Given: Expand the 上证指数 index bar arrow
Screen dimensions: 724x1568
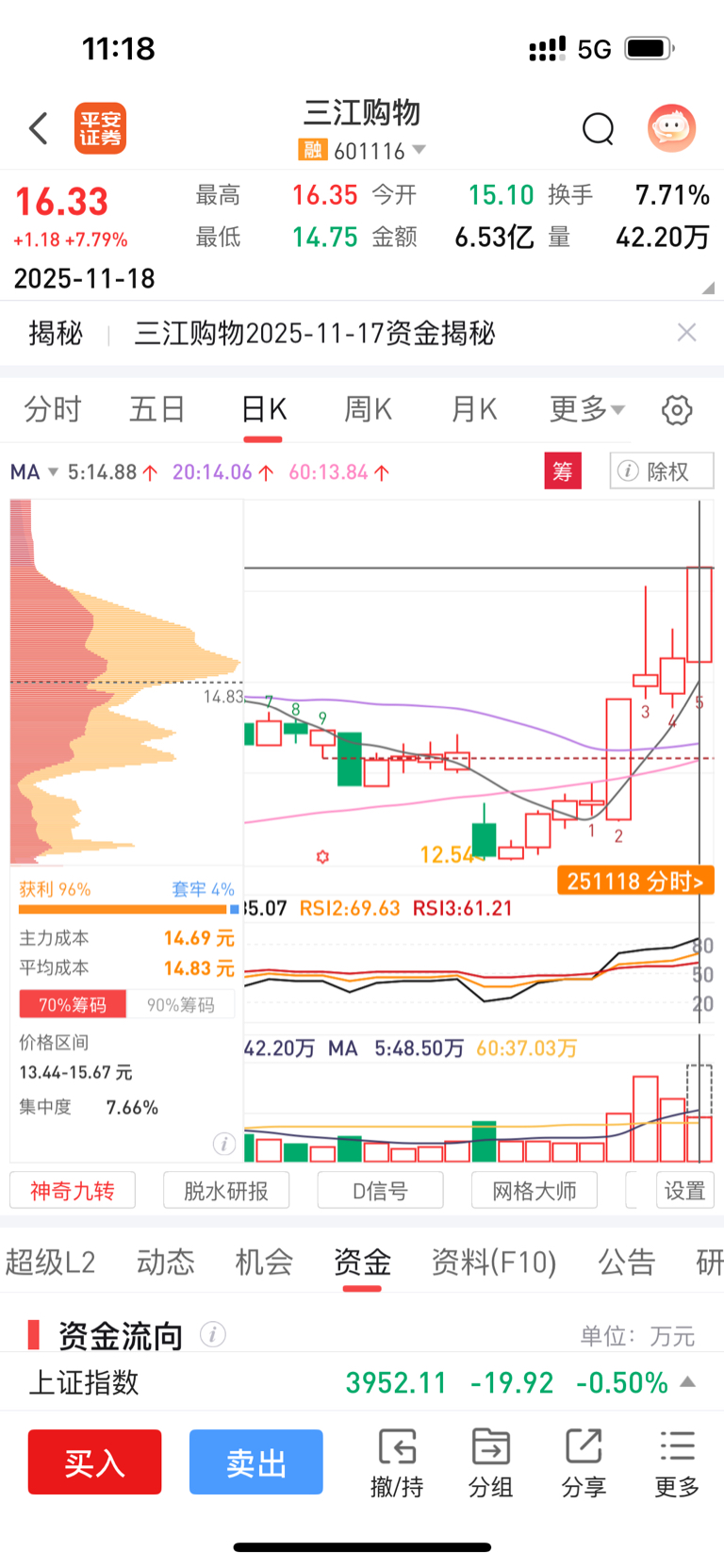Looking at the screenshot, I should [688, 1382].
